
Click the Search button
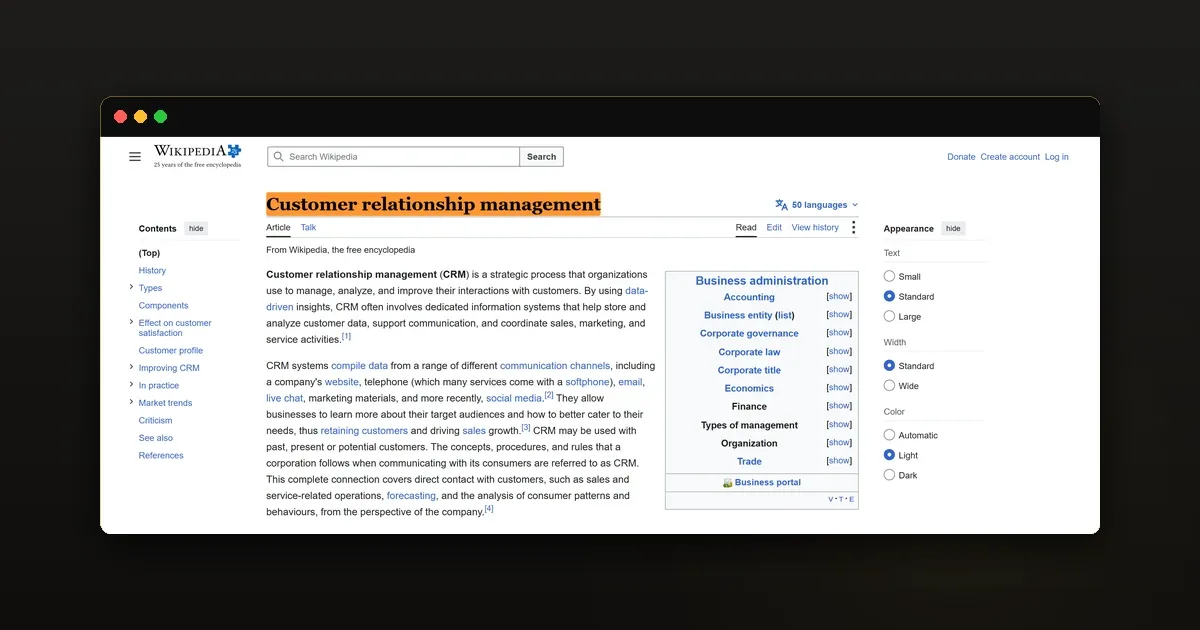tap(541, 157)
